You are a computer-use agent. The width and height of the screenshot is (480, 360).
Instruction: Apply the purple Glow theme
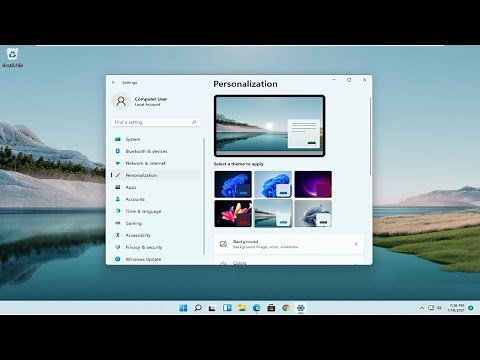point(313,184)
